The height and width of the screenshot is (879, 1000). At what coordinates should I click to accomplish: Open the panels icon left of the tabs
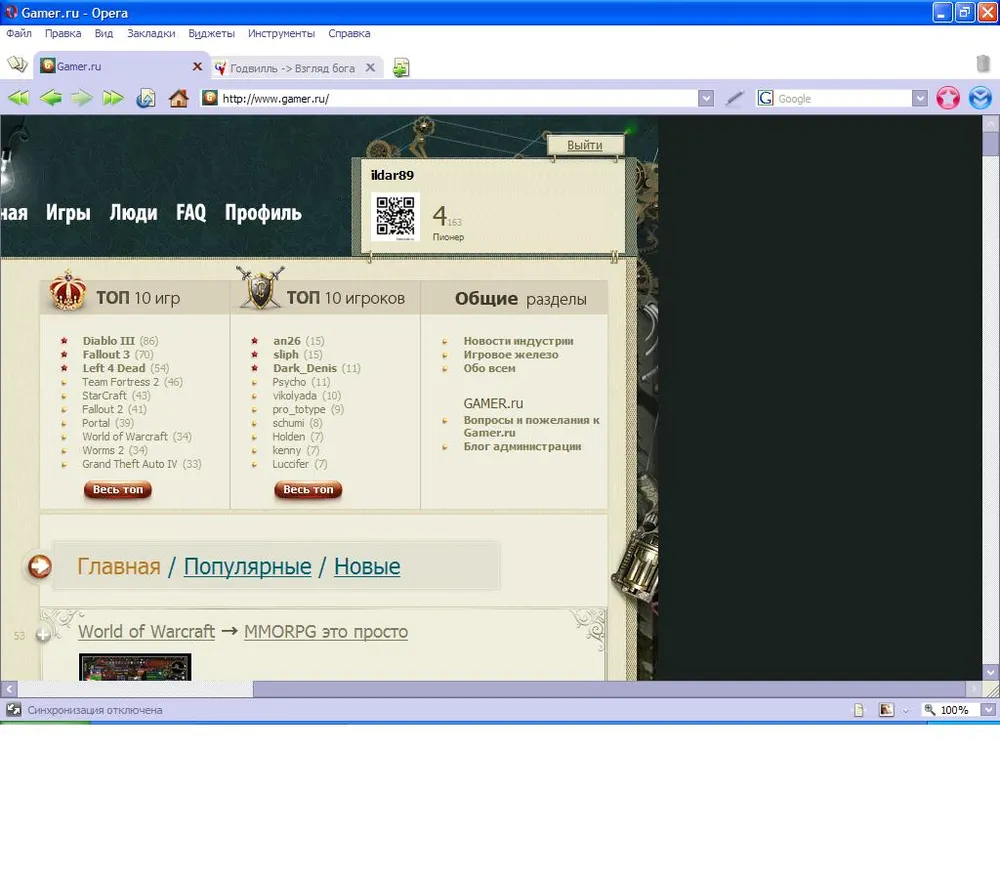click(17, 64)
